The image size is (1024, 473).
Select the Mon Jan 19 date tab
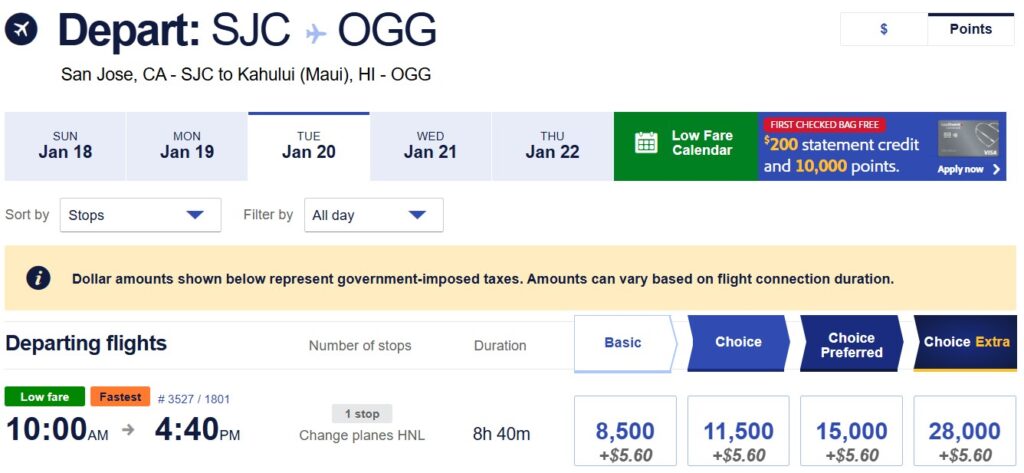tap(187, 146)
